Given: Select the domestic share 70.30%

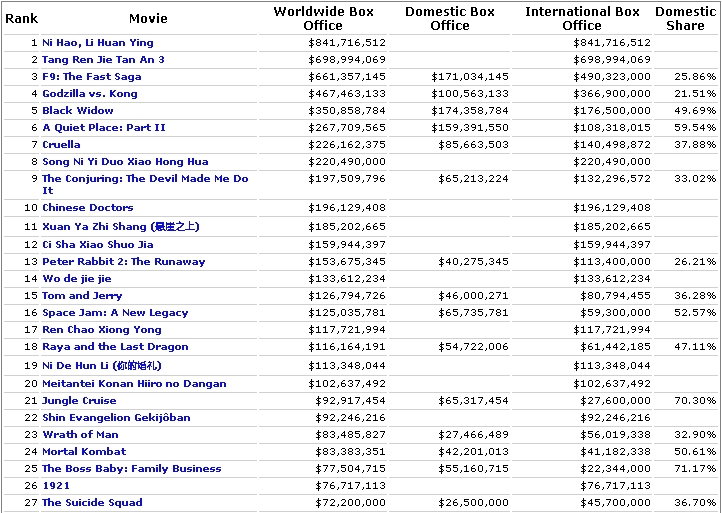Looking at the screenshot, I should [695, 401].
